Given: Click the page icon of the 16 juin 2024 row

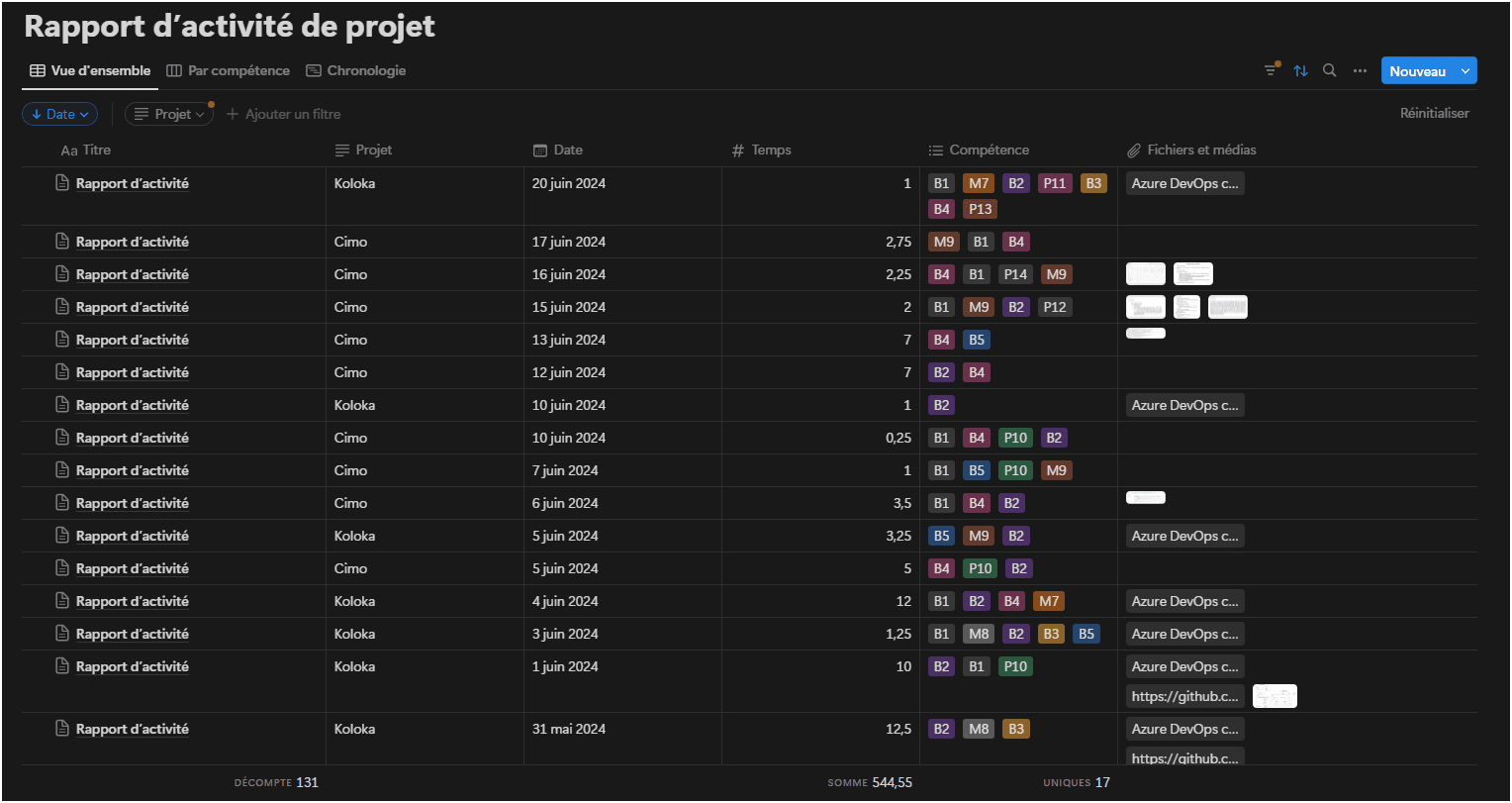Looking at the screenshot, I should click(62, 274).
